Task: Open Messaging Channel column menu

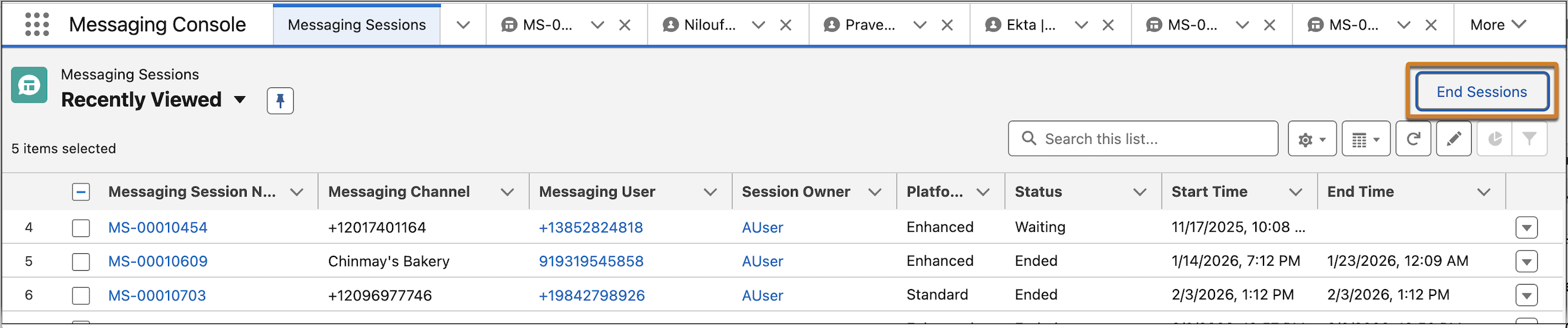Action: 507,192
